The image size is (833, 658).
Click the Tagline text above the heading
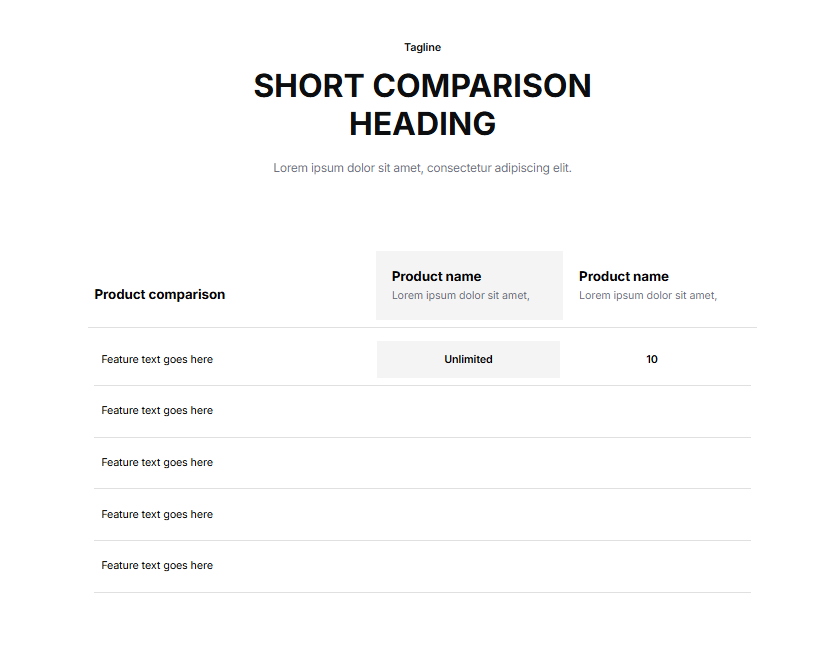coord(422,48)
